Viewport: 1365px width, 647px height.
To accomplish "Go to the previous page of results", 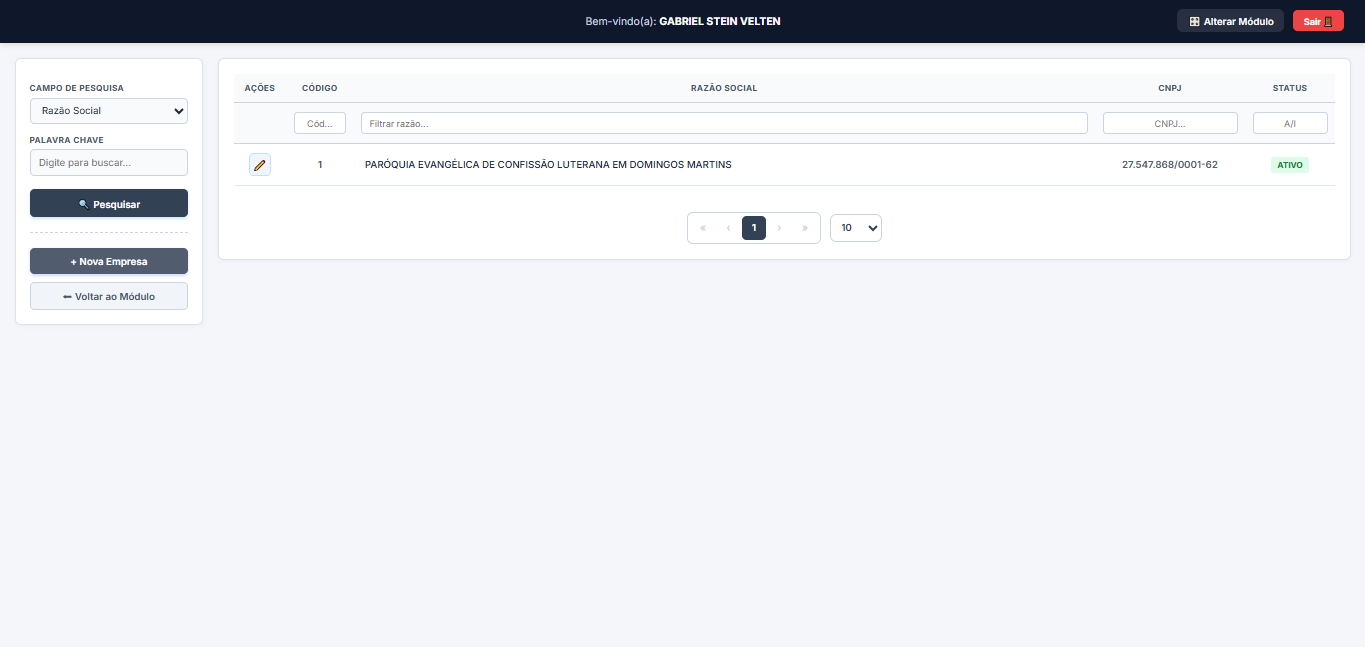I will click(728, 228).
